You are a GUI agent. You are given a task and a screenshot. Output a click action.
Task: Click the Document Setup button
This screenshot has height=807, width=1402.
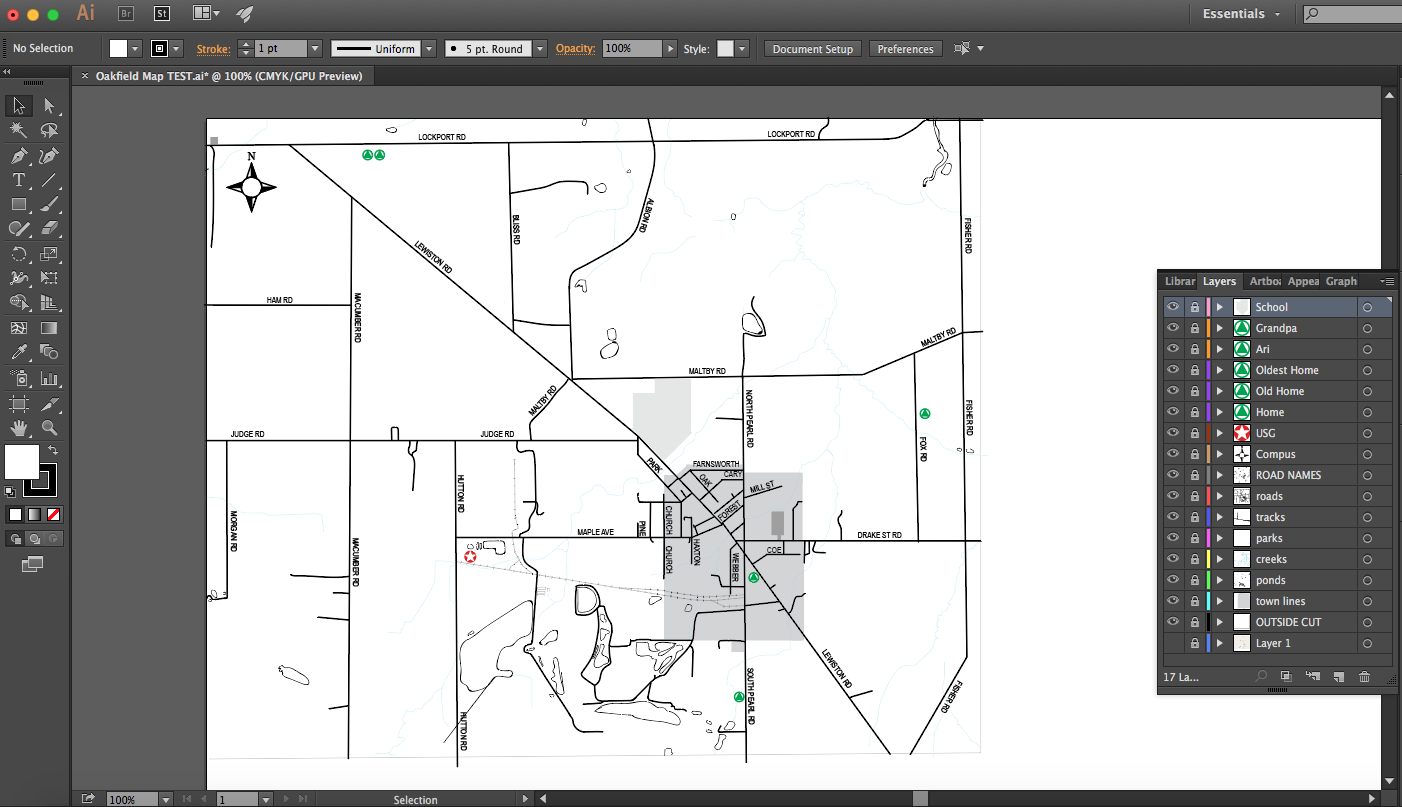[x=812, y=49]
